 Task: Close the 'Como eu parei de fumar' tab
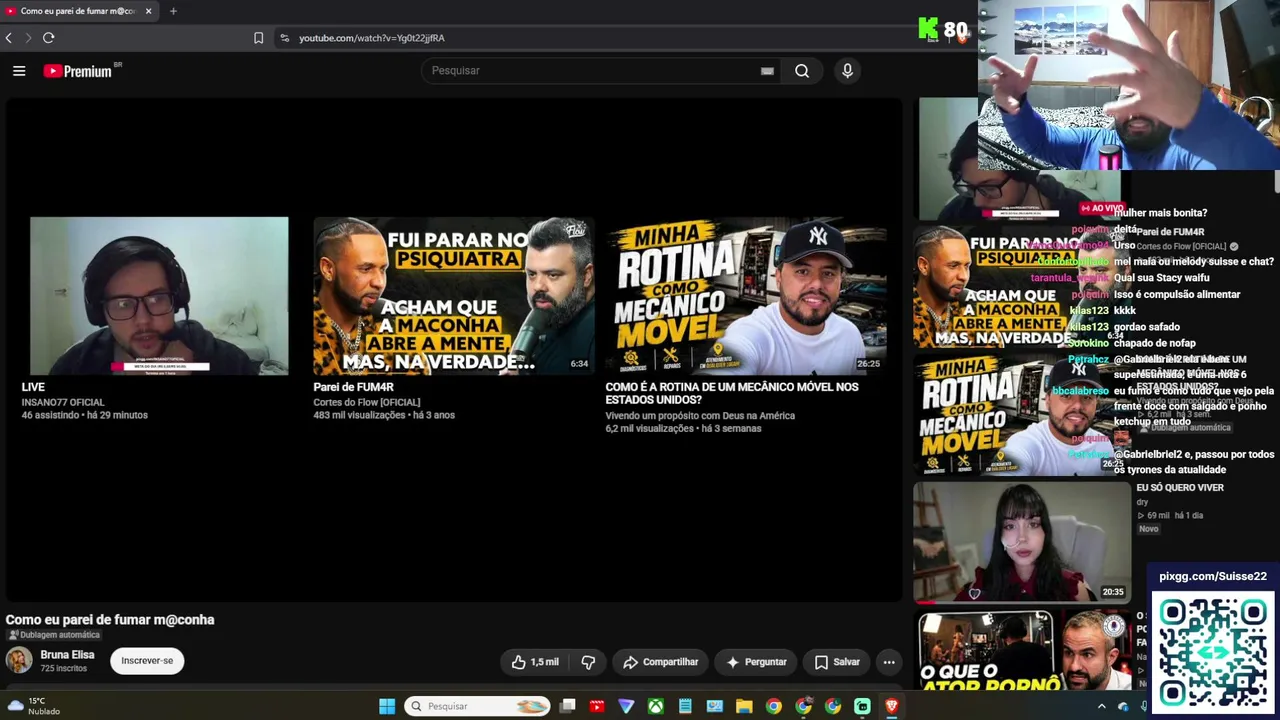(x=149, y=11)
